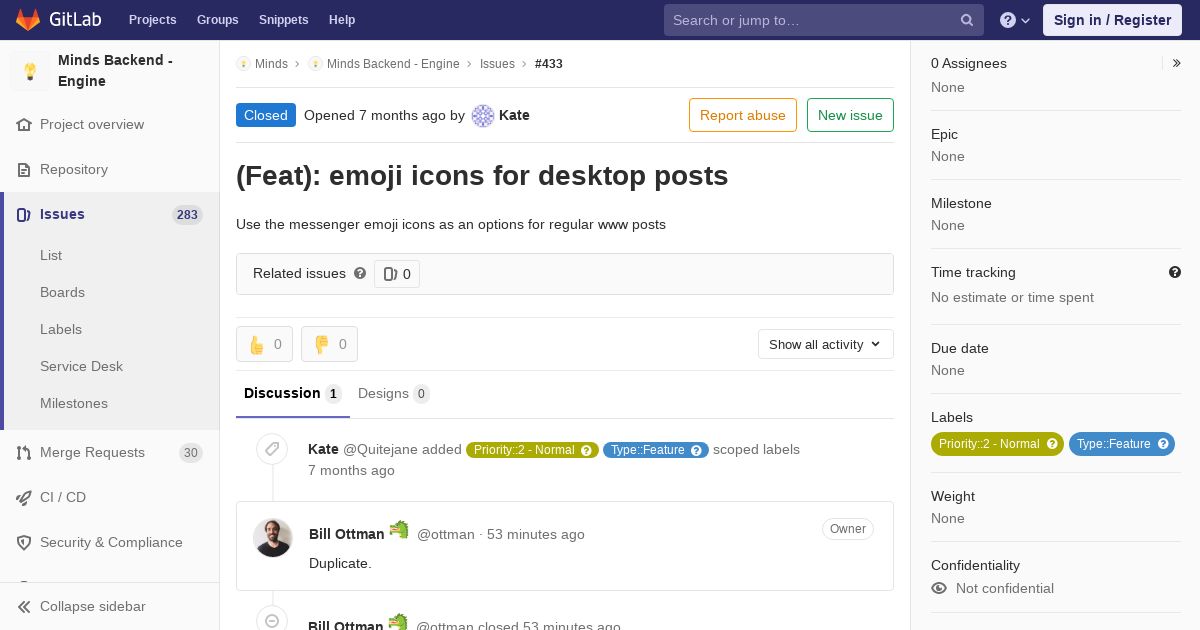Click help icon on activity Type::Feature label
The image size is (1200, 630).
[x=696, y=450]
